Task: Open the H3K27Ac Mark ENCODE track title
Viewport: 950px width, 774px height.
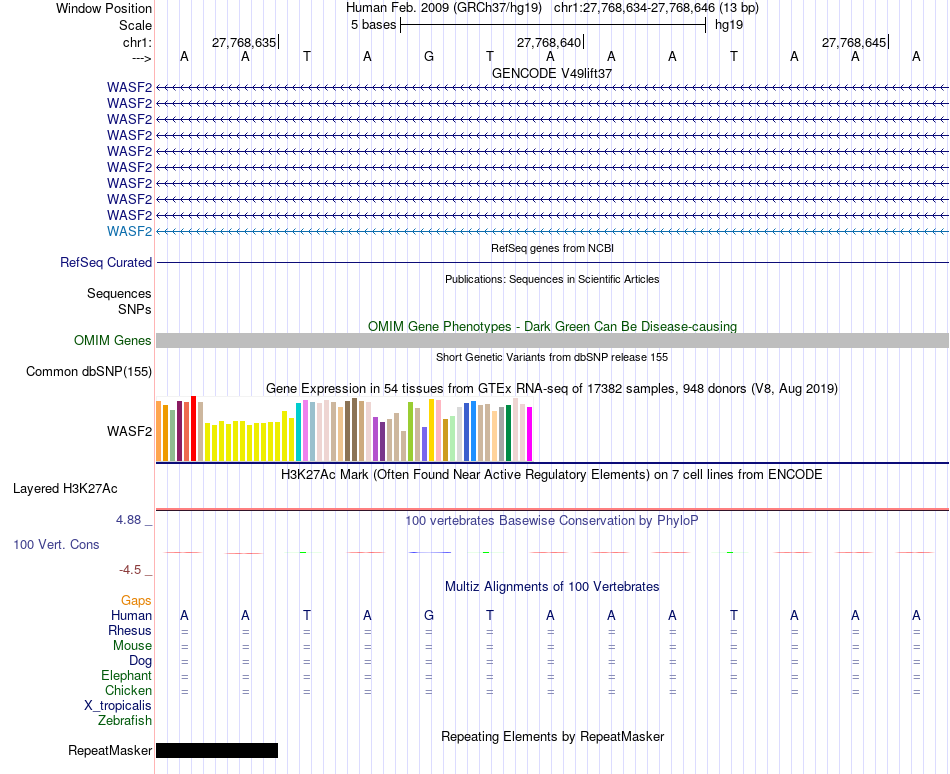Action: coord(552,474)
